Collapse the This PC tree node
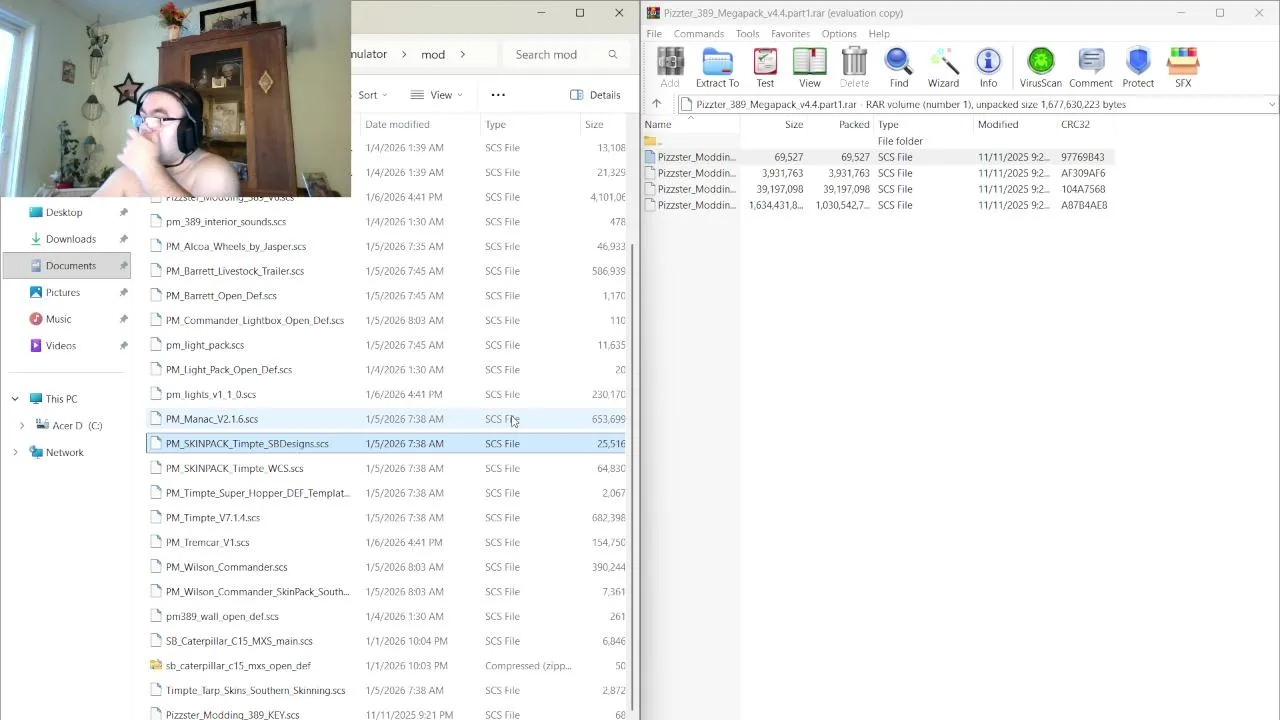Screen dimensions: 1280x720 [15, 399]
